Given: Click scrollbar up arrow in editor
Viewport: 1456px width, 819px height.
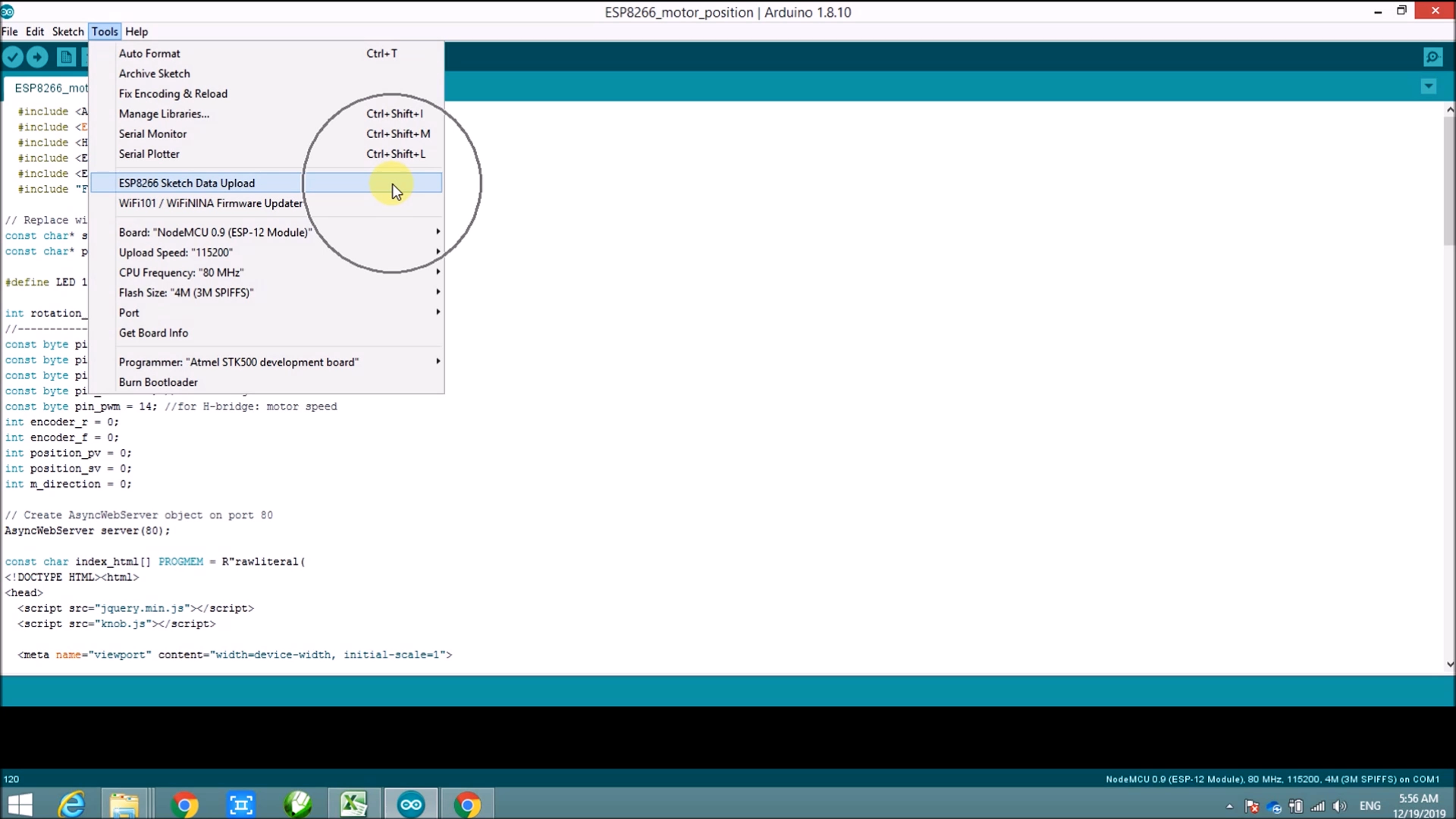Looking at the screenshot, I should coord(1449,110).
